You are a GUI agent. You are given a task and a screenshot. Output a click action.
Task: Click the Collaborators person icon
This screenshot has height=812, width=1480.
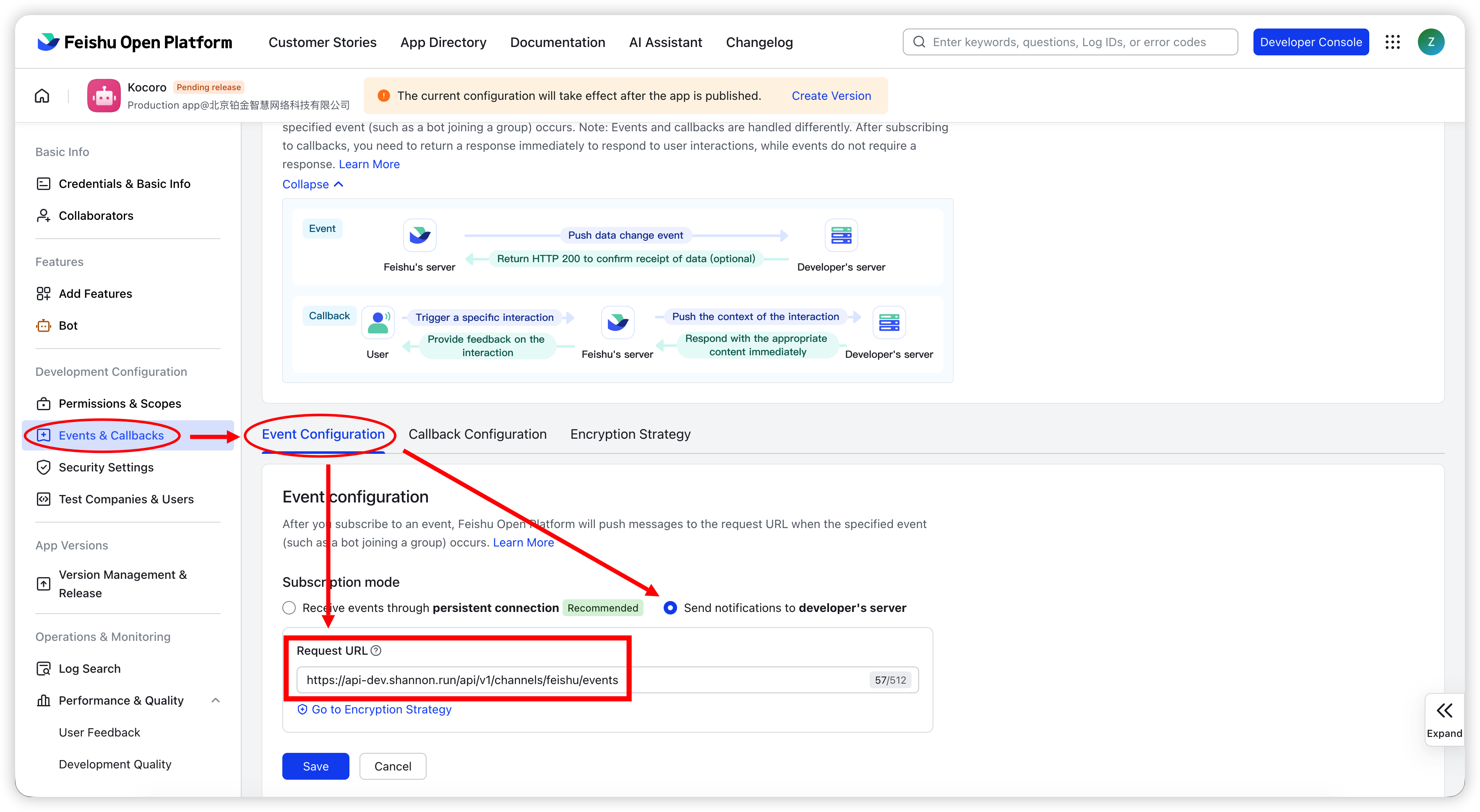[44, 215]
